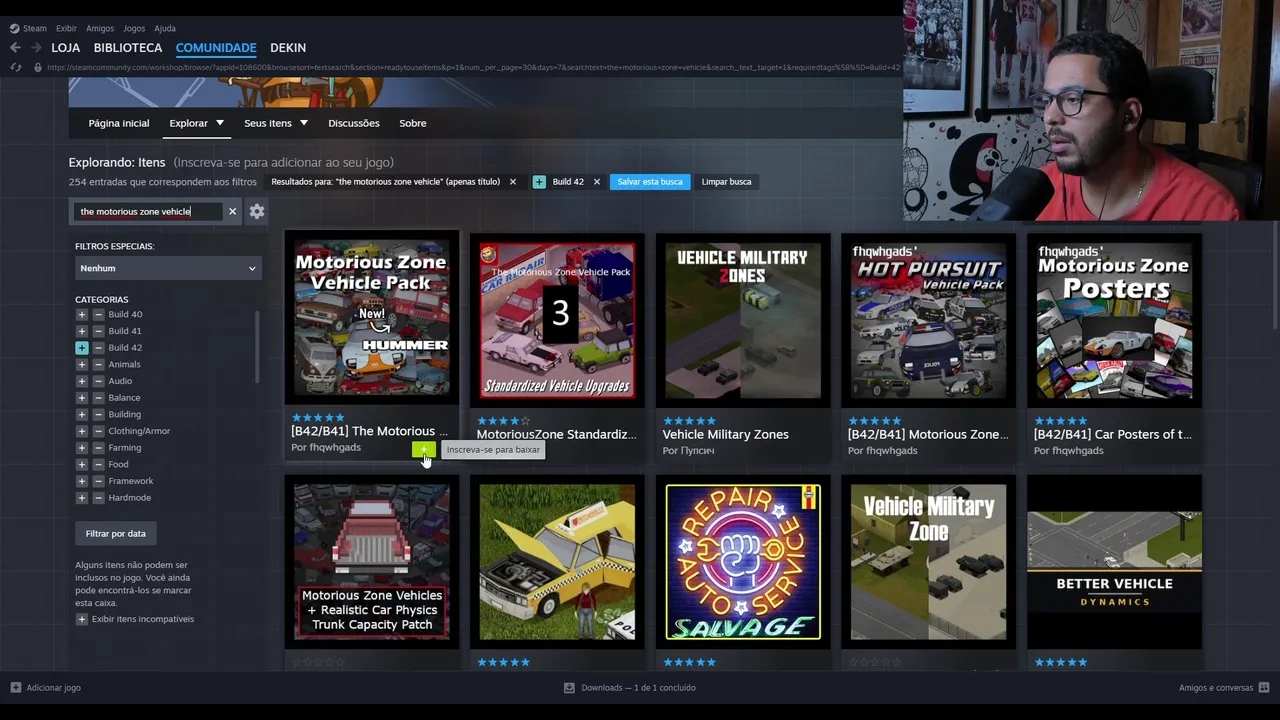The width and height of the screenshot is (1280, 720).
Task: Focus the workshop search text field
Action: [x=149, y=211]
